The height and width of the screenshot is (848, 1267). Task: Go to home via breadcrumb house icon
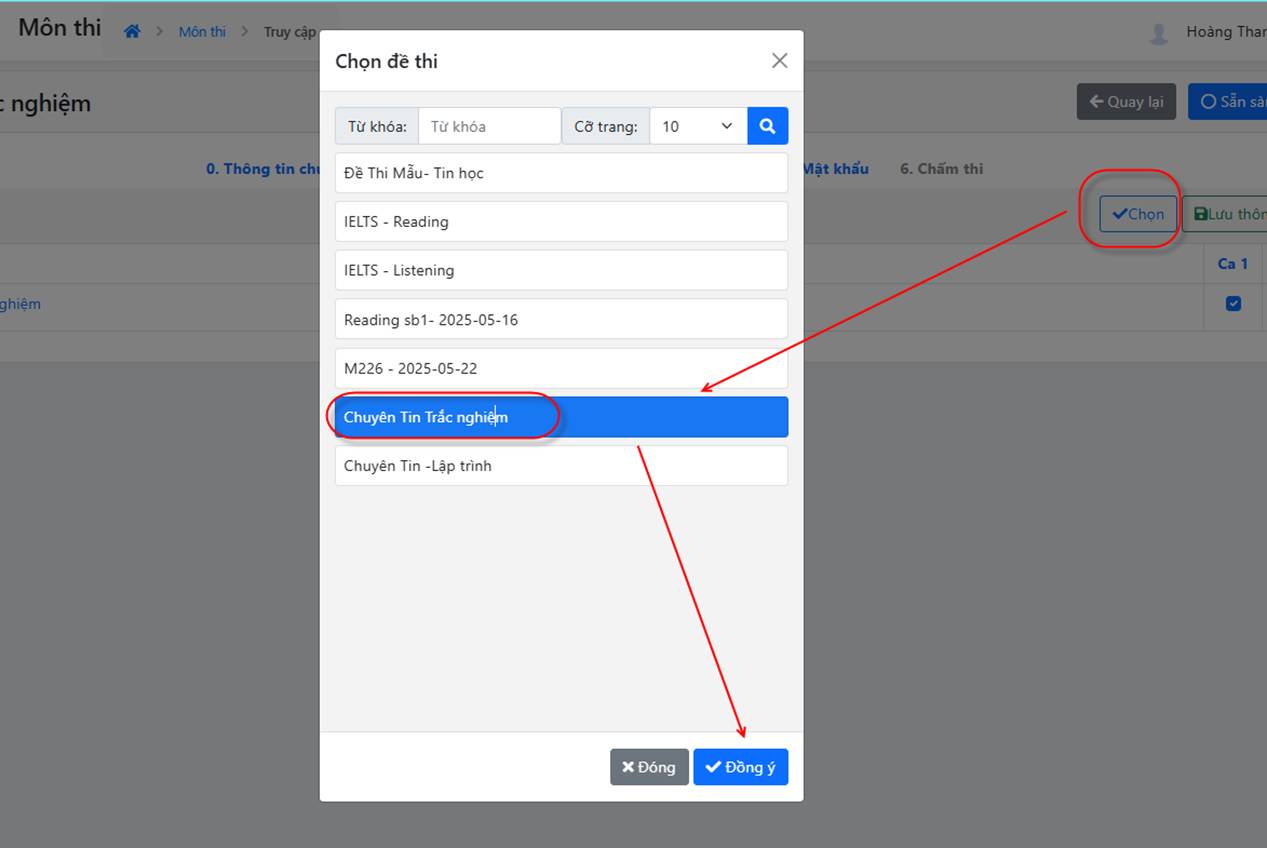pos(132,32)
